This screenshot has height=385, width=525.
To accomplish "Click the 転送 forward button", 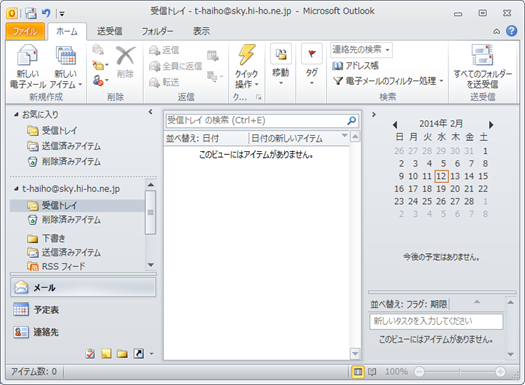I will [164, 82].
